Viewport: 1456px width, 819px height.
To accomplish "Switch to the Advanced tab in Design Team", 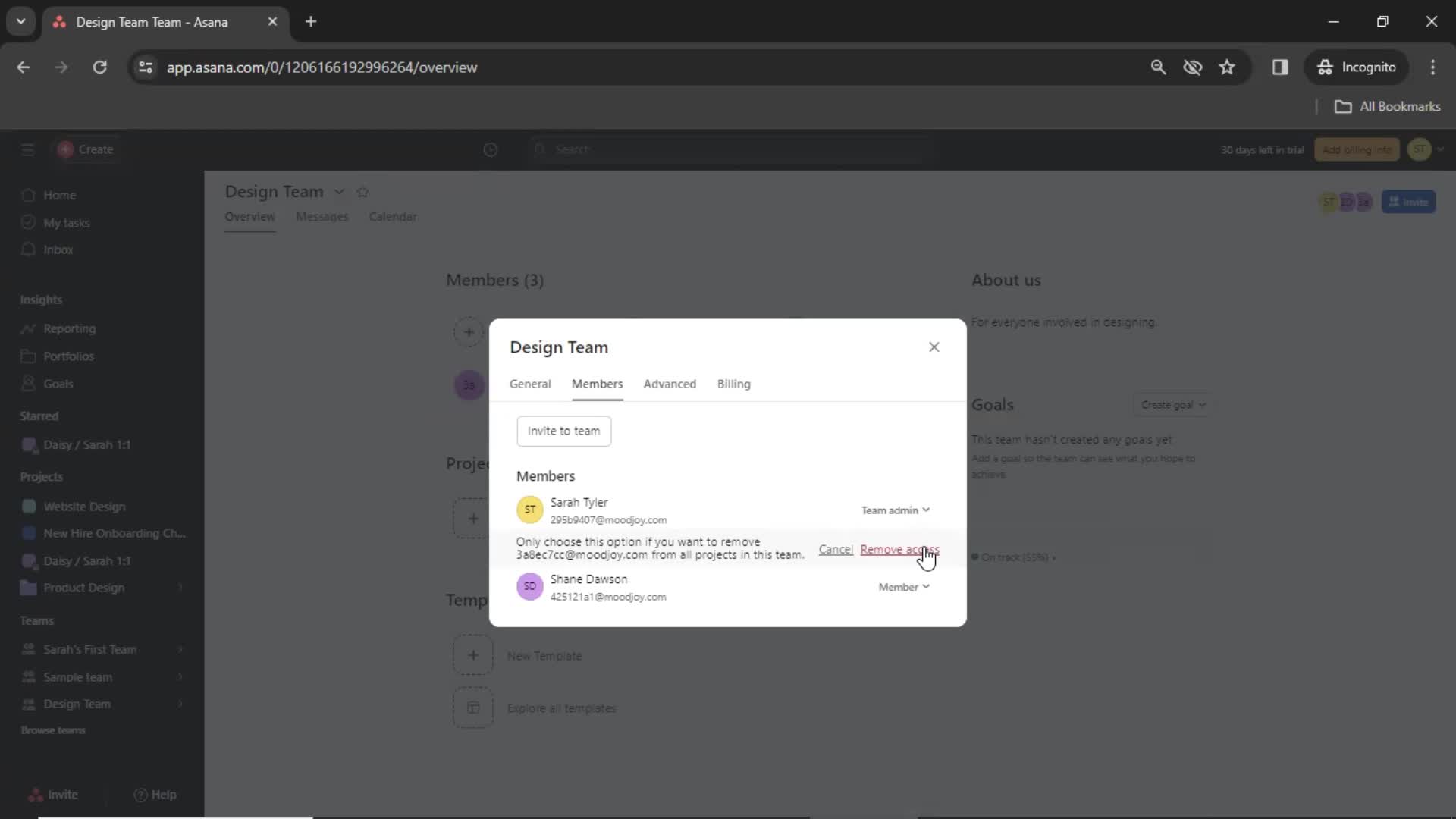I will click(x=670, y=383).
